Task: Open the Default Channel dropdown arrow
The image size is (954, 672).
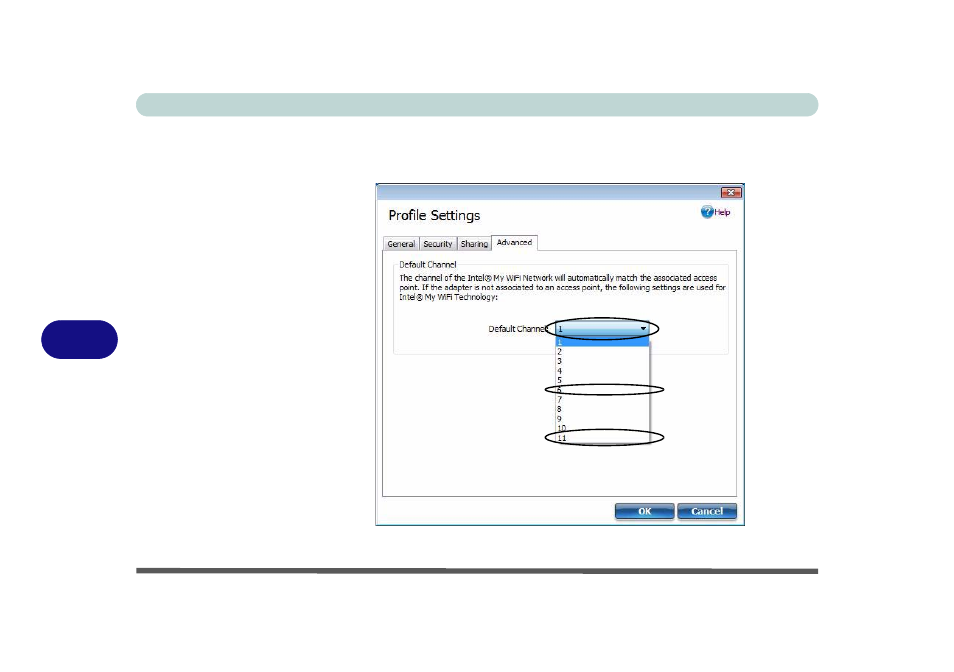Action: (643, 328)
